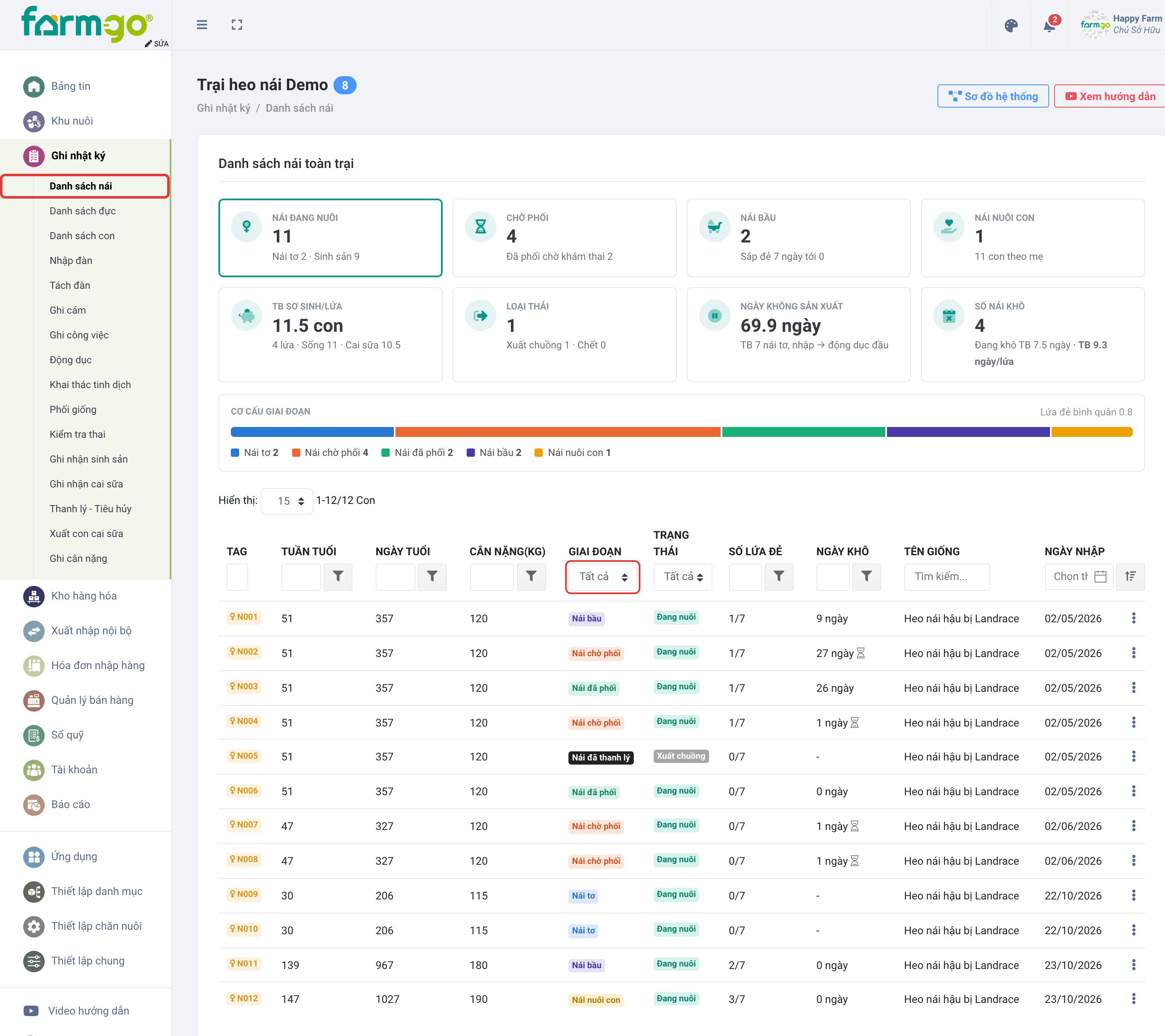Click the fullscreen expand icon
Viewport: 1165px width, 1036px height.
(237, 24)
